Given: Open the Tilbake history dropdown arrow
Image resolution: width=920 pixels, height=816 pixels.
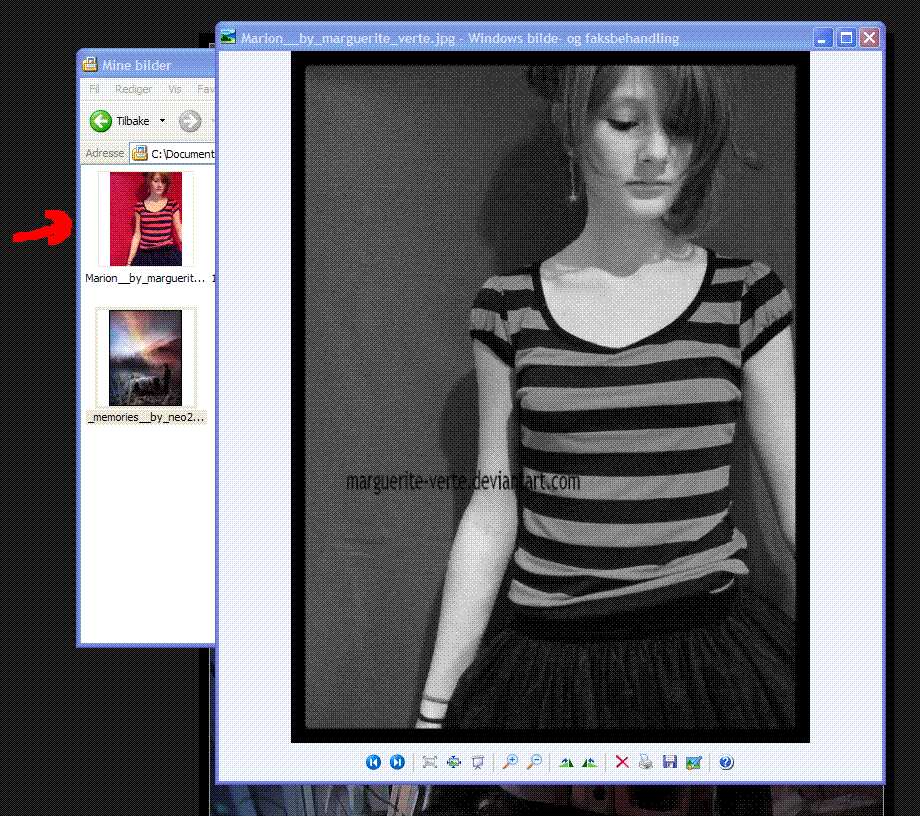Looking at the screenshot, I should pyautogui.click(x=163, y=121).
